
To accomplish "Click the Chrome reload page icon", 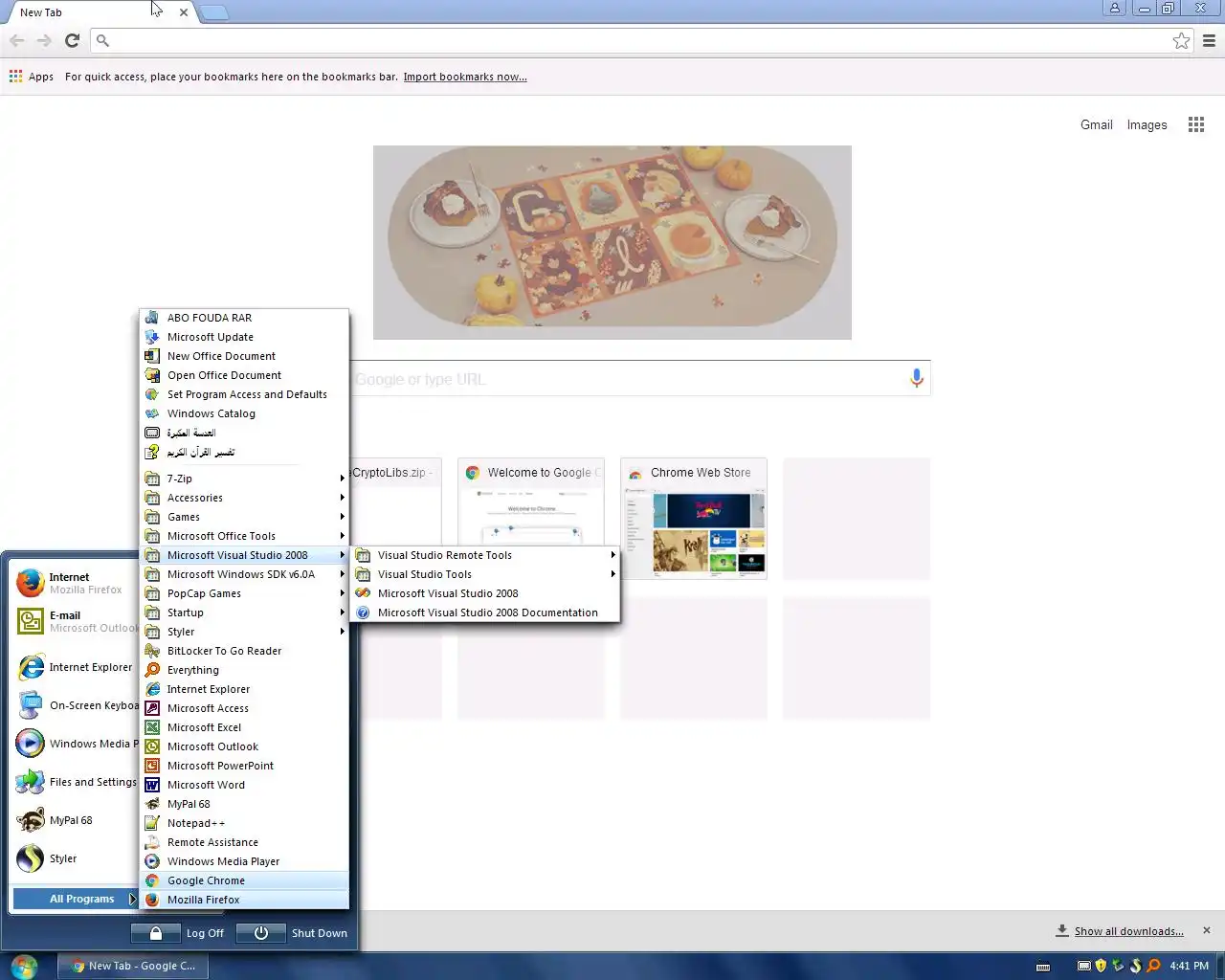I will [72, 40].
